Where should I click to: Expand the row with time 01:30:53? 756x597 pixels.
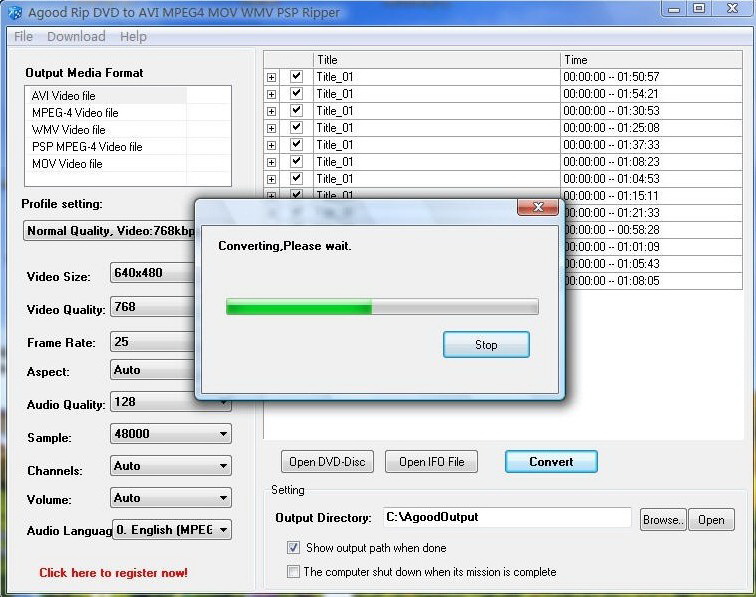tap(271, 111)
